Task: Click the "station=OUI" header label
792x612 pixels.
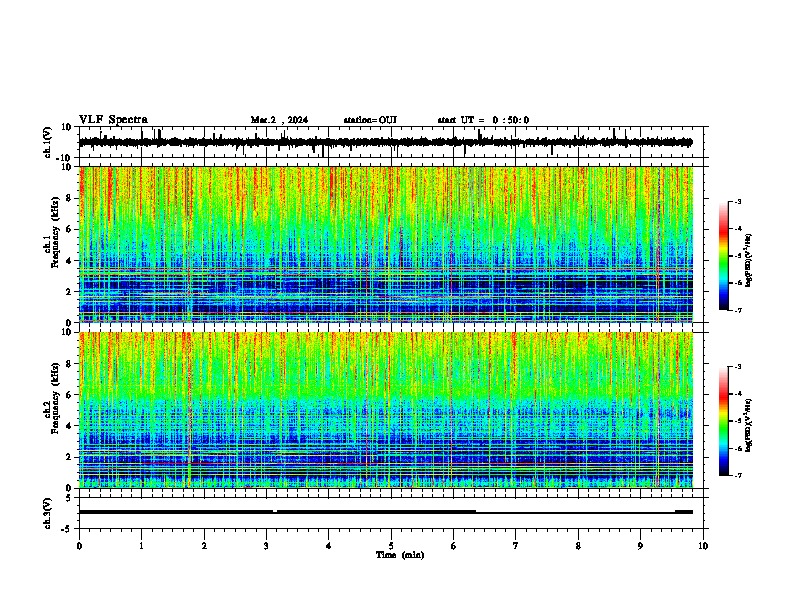Action: (x=370, y=120)
